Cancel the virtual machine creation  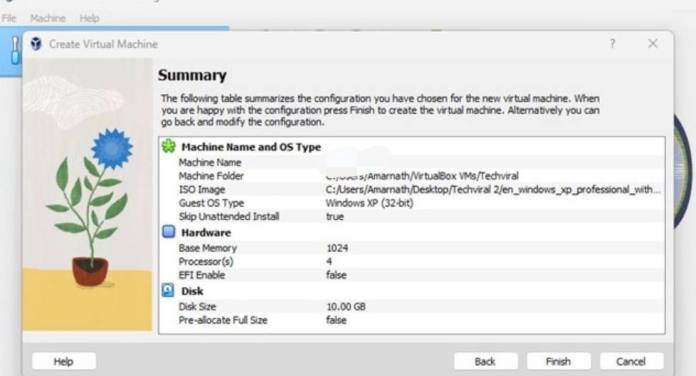631,361
